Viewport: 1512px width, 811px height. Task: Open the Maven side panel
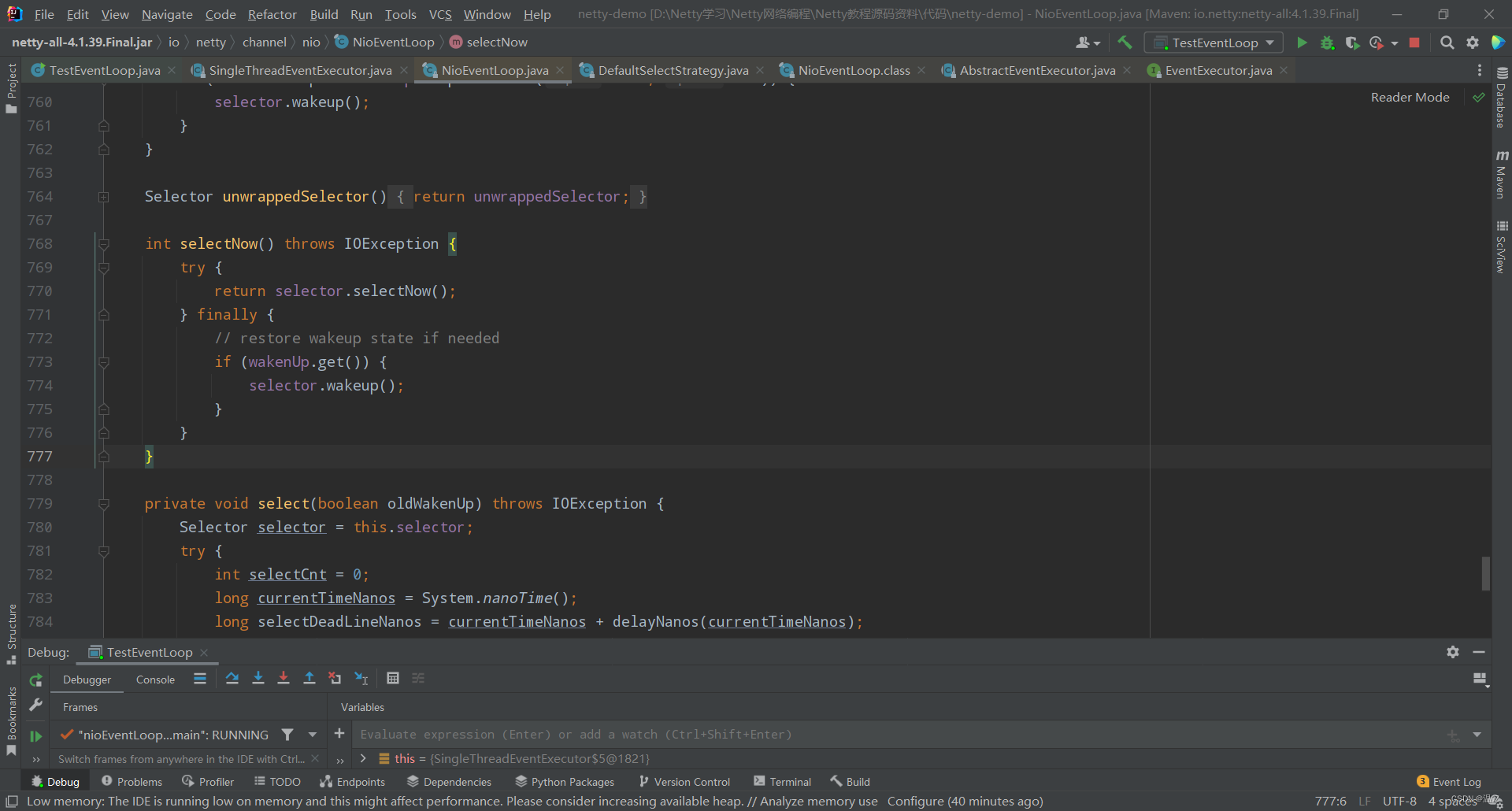click(1502, 174)
